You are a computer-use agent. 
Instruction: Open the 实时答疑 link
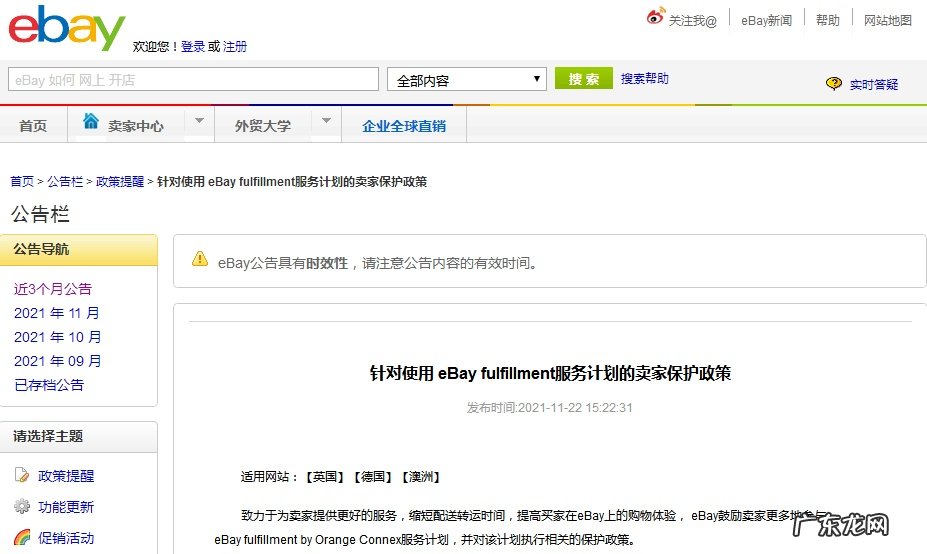[874, 85]
